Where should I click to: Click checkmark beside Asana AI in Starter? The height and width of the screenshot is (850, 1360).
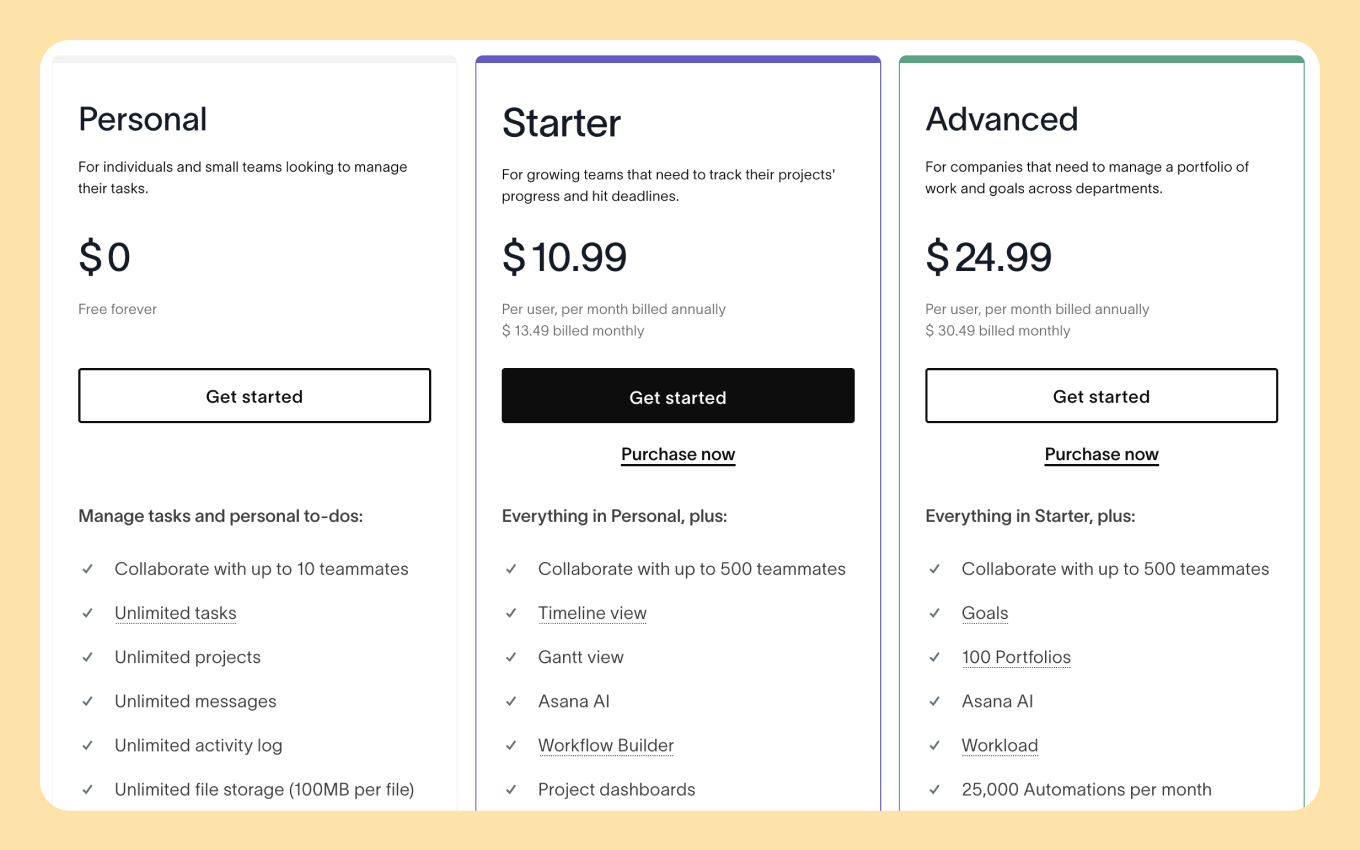point(511,701)
